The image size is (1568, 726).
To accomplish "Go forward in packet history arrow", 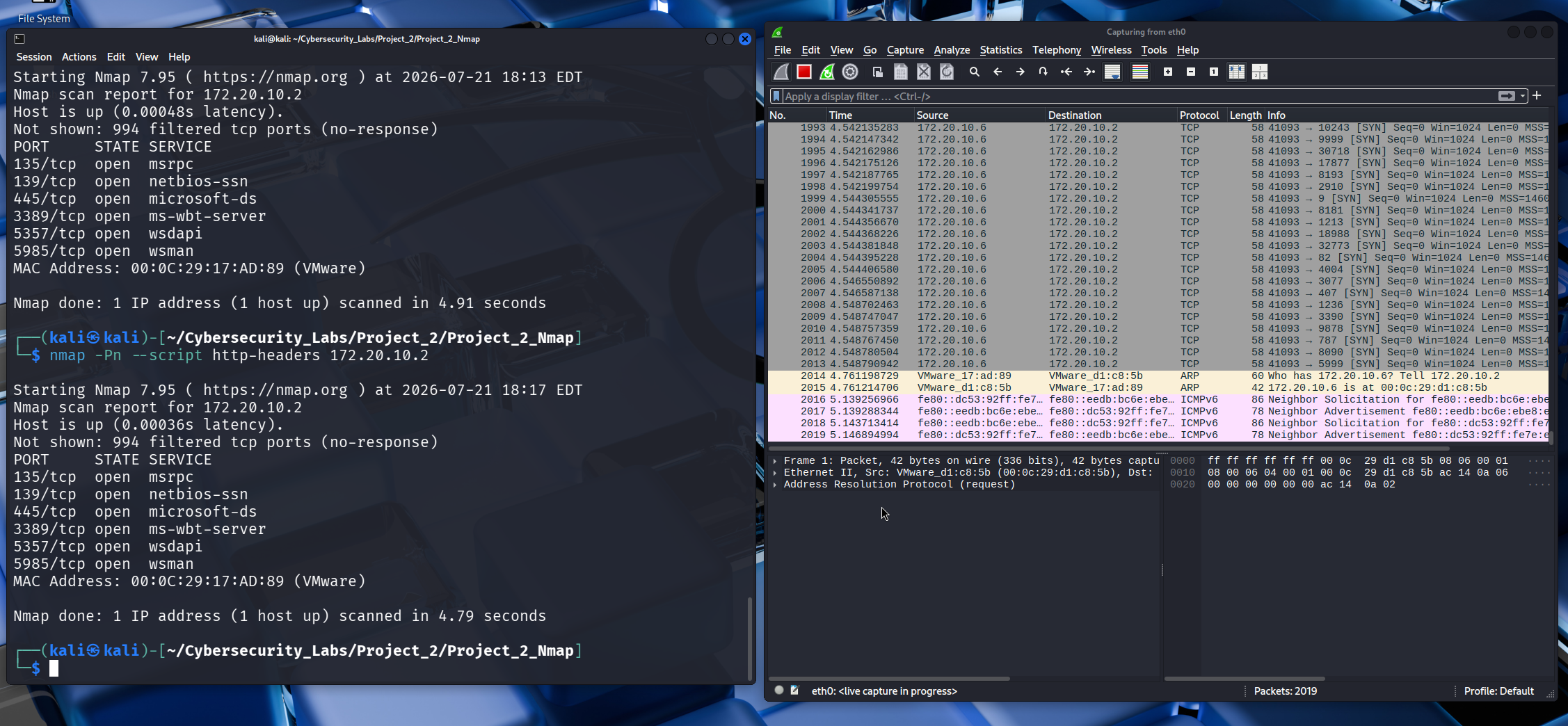I will (x=1021, y=72).
